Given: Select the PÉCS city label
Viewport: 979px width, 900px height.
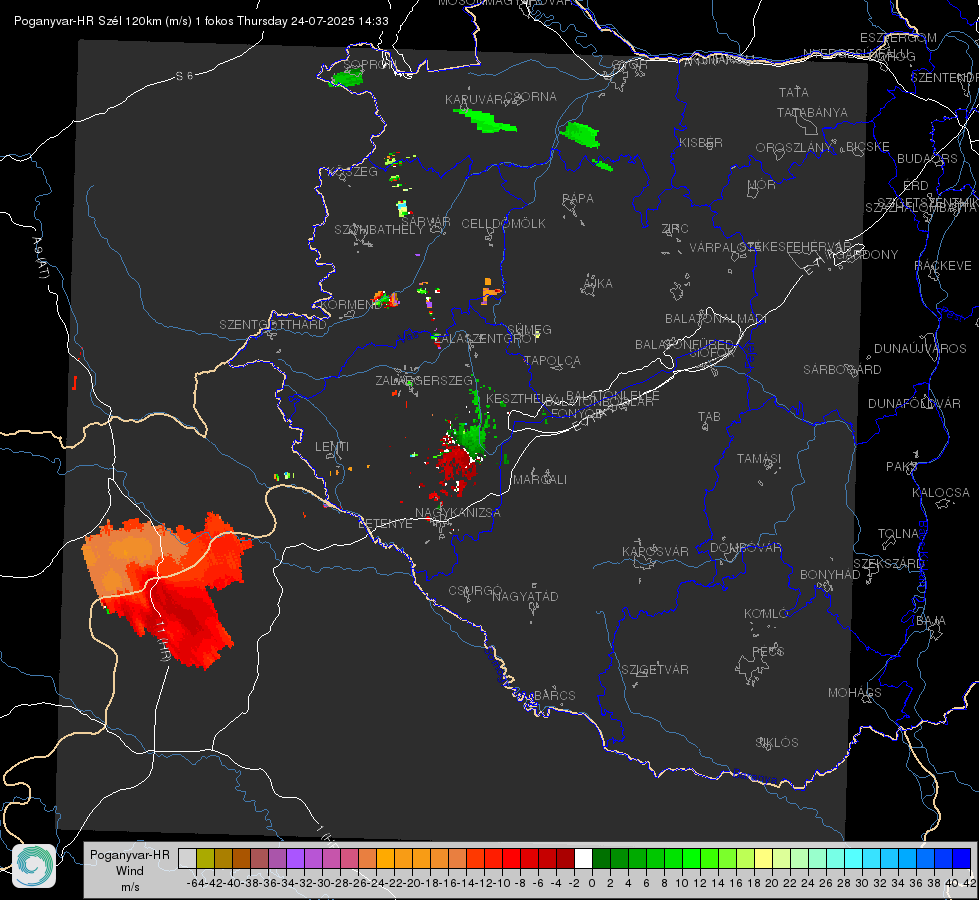Looking at the screenshot, I should point(767,651).
